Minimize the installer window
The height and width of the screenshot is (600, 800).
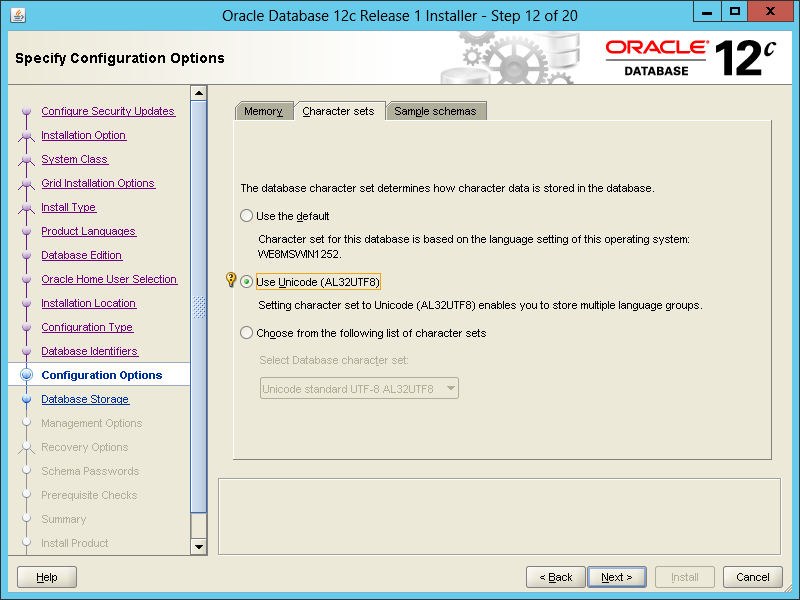tap(707, 12)
